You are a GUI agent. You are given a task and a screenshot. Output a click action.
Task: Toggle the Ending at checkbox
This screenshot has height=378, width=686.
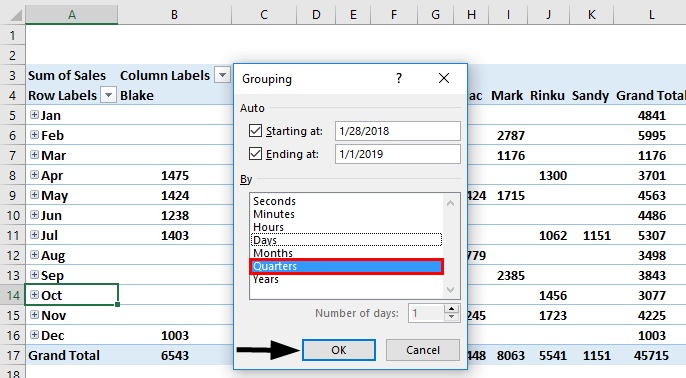[255, 154]
